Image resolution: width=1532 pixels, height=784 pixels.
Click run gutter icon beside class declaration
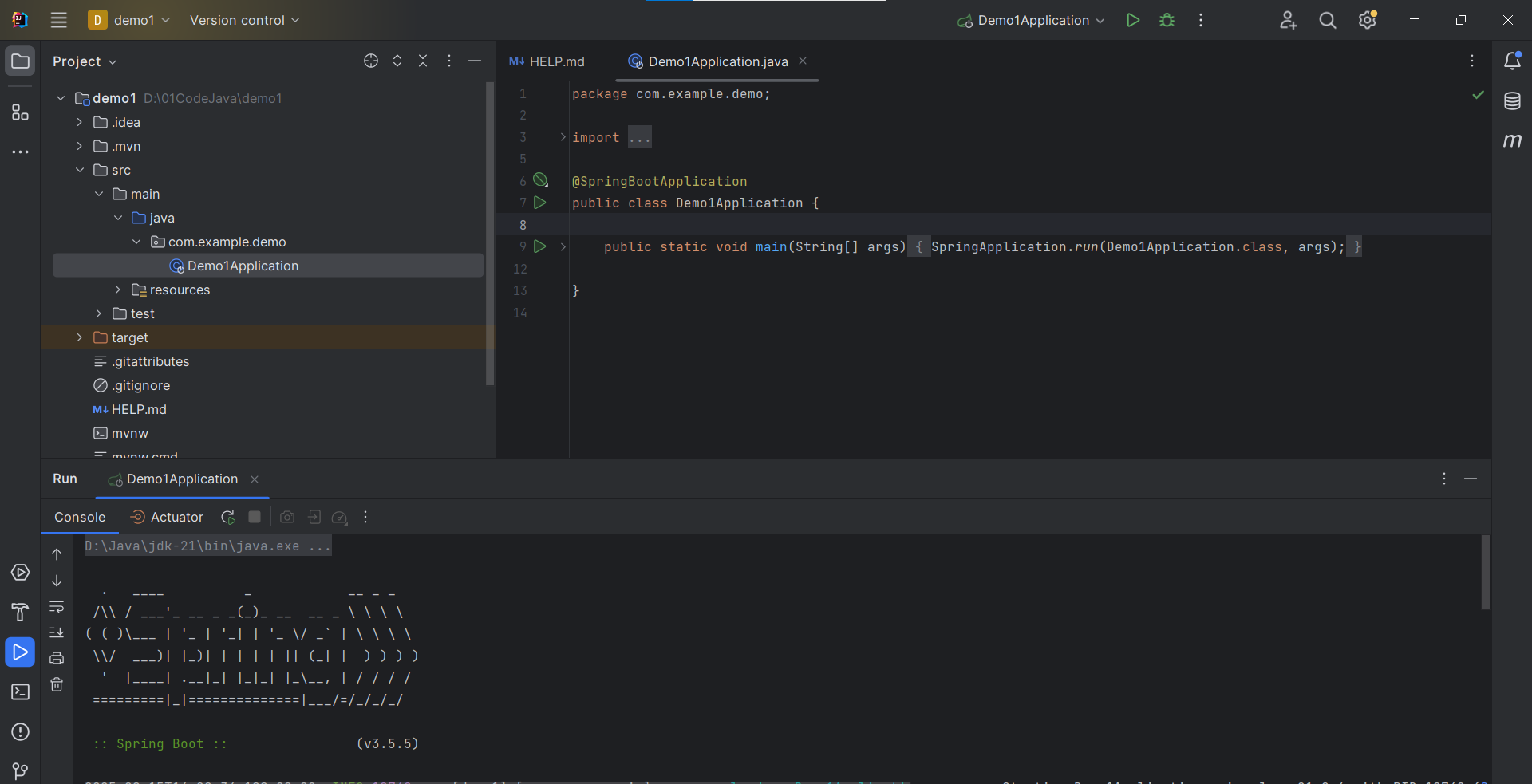pyautogui.click(x=540, y=203)
